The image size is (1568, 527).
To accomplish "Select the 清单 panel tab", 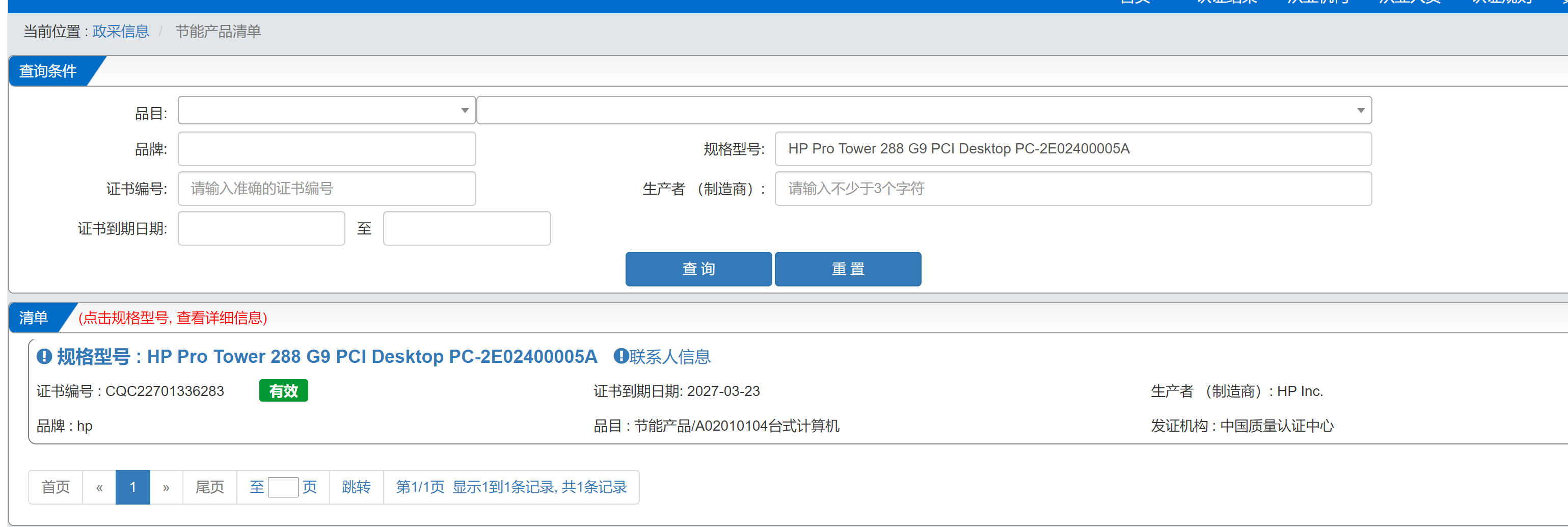I will click(x=35, y=318).
